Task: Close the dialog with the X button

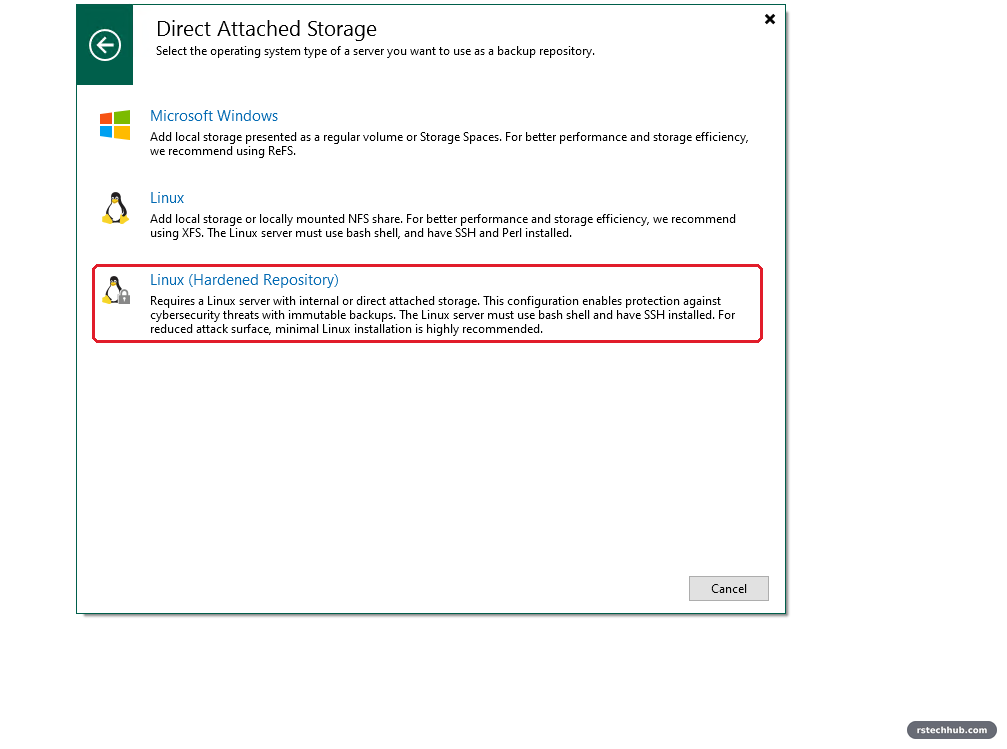Action: click(770, 19)
